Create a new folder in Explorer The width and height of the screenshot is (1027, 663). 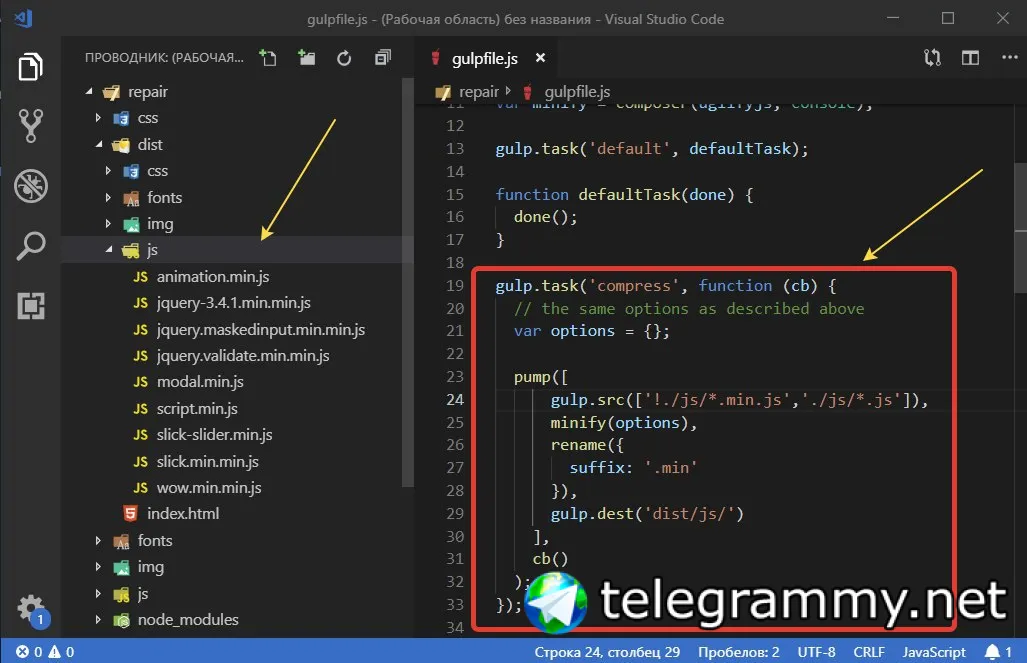point(306,58)
